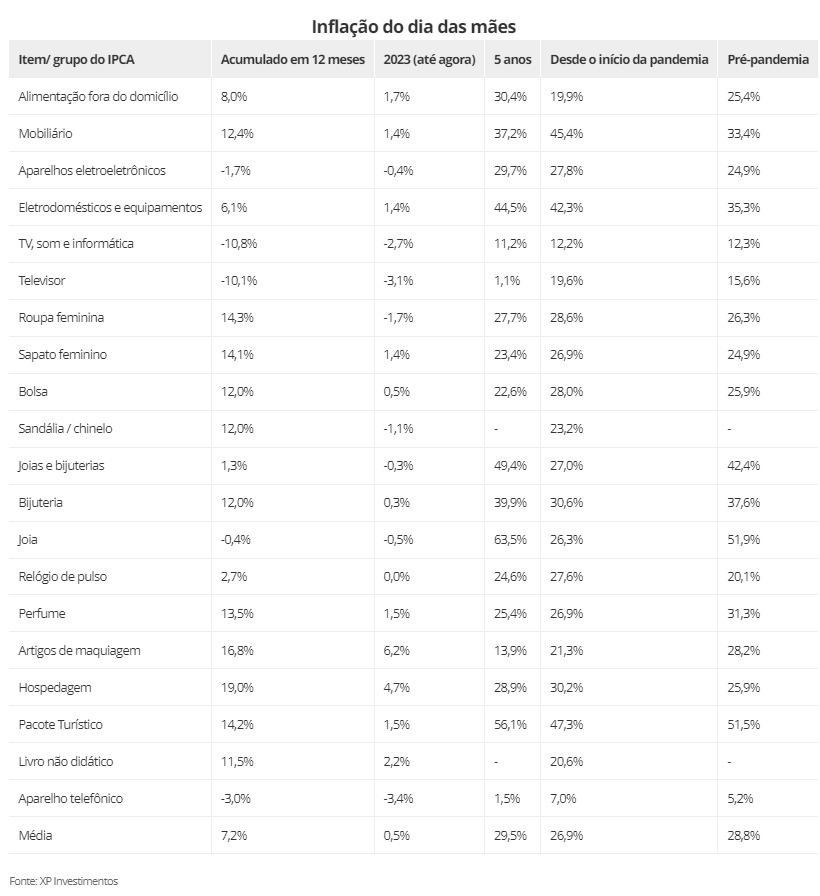The image size is (820, 896).
Task: Click the 'TV, som e informática' row
Action: tap(413, 244)
